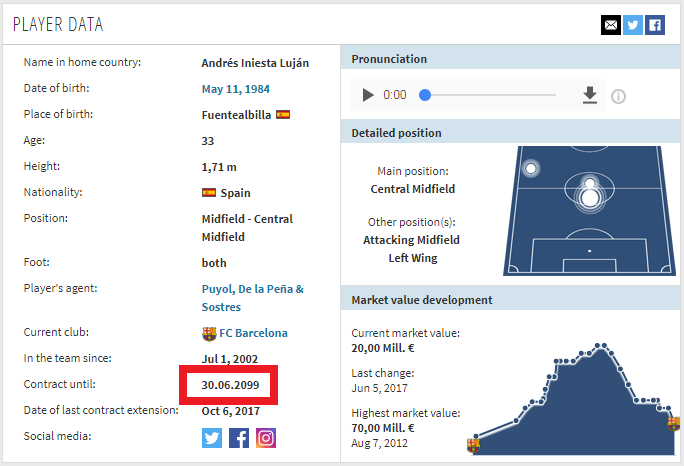The height and width of the screenshot is (466, 684).
Task: Click the Barcelona crest at market chart start
Action: tap(473, 446)
